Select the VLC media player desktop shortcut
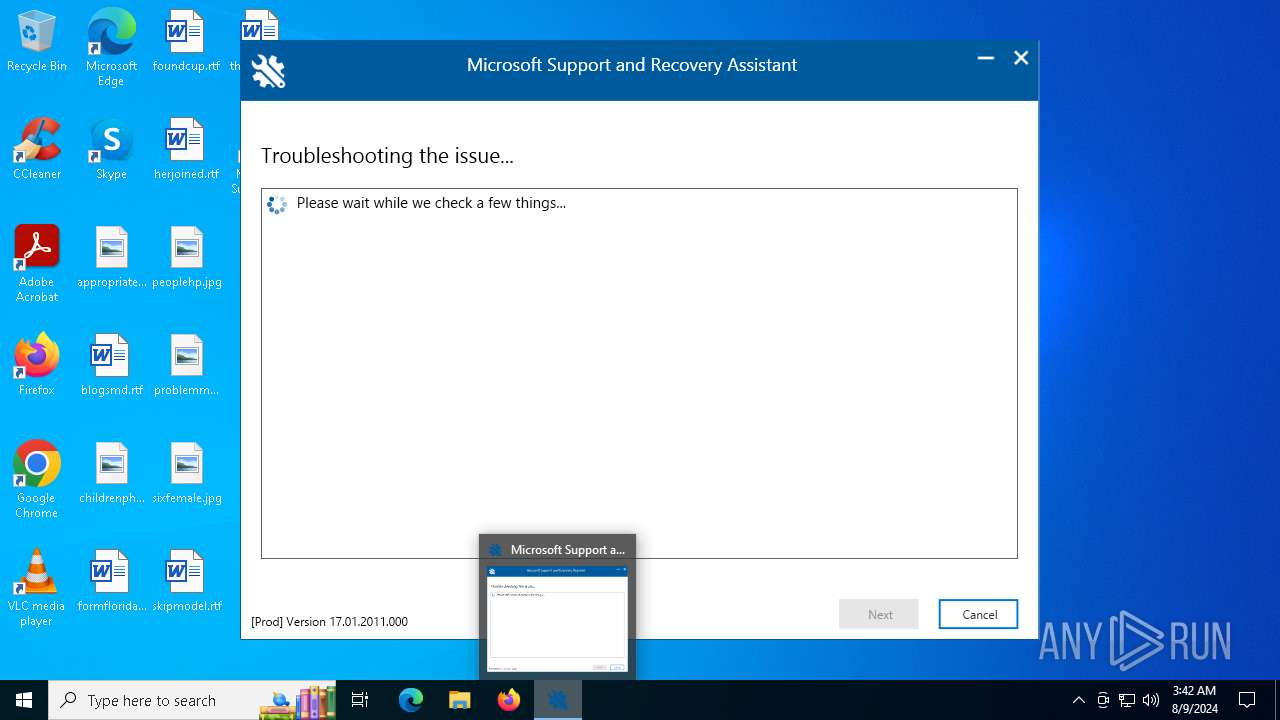1280x720 pixels. (37, 588)
